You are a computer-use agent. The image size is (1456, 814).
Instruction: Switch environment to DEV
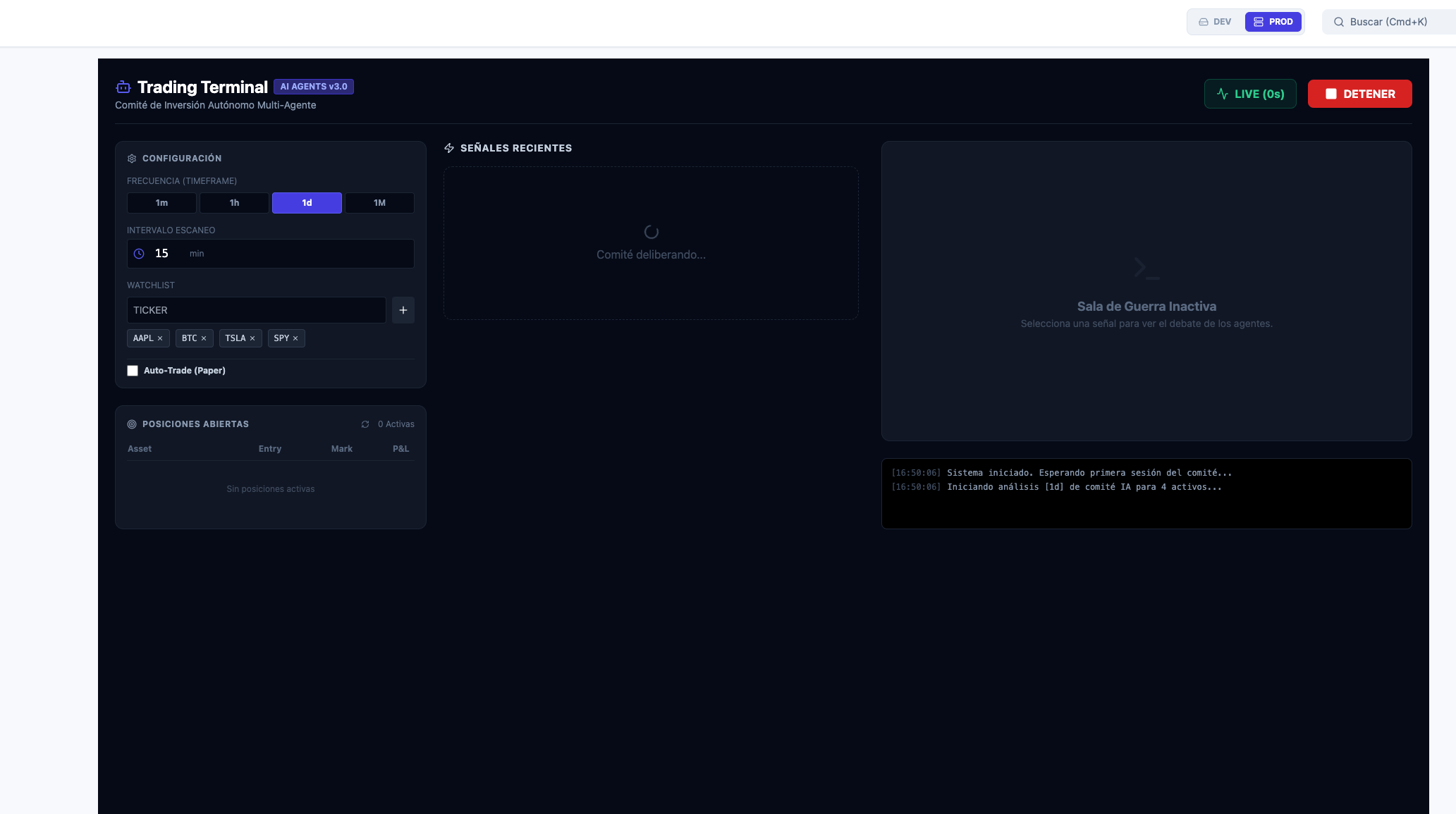click(1215, 21)
